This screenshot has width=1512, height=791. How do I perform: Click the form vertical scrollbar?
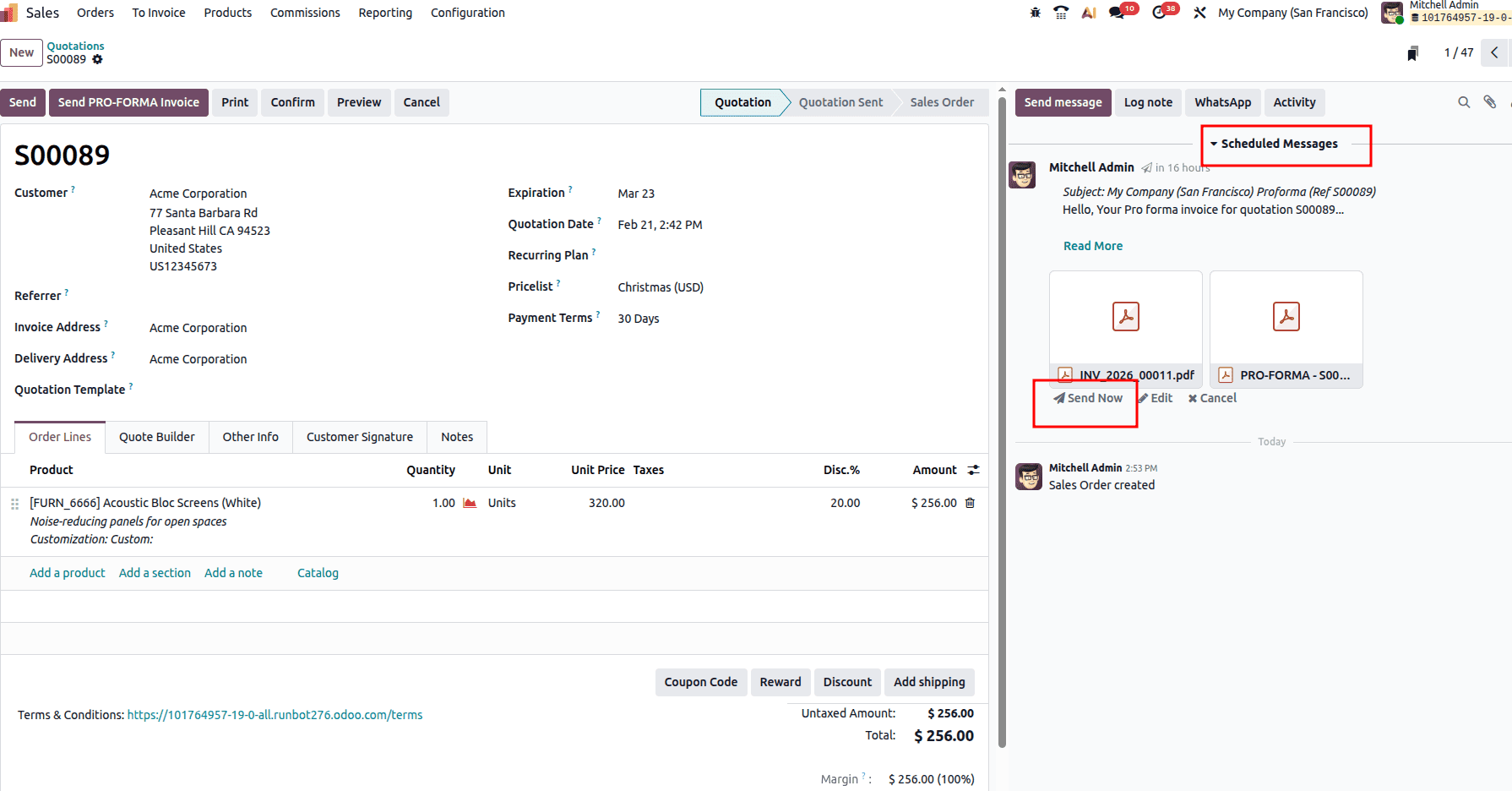coord(1002,423)
